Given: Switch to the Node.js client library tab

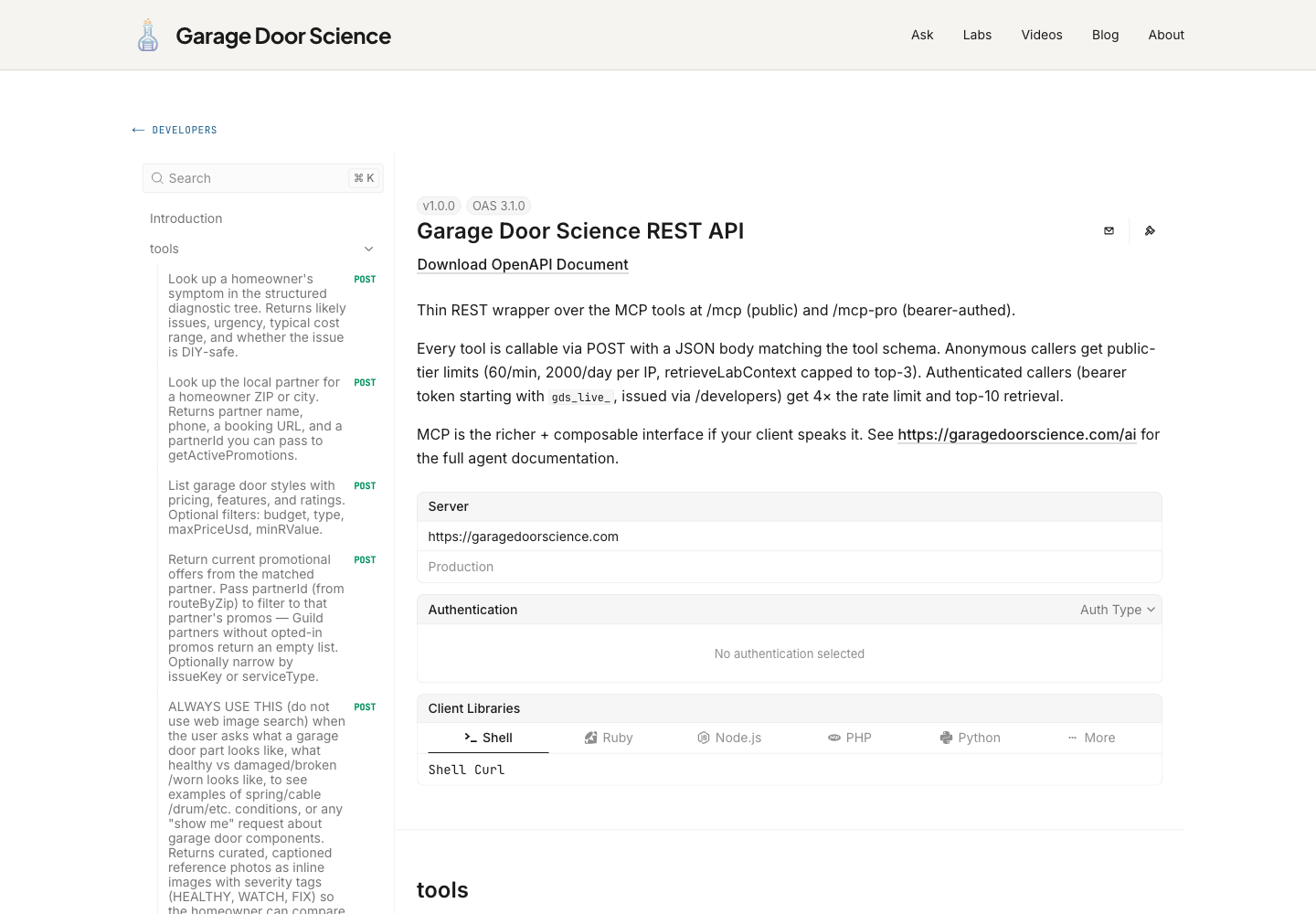Looking at the screenshot, I should click(x=729, y=738).
